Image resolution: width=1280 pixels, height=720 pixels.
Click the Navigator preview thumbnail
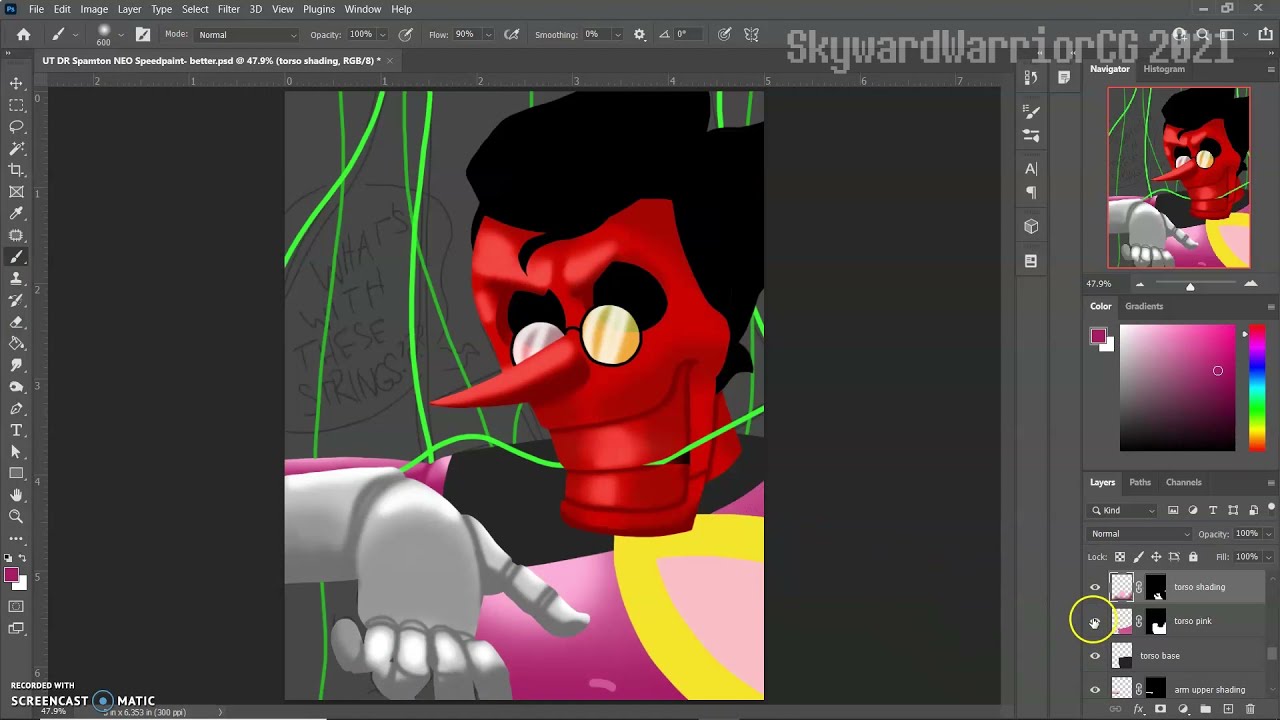pos(1178,177)
